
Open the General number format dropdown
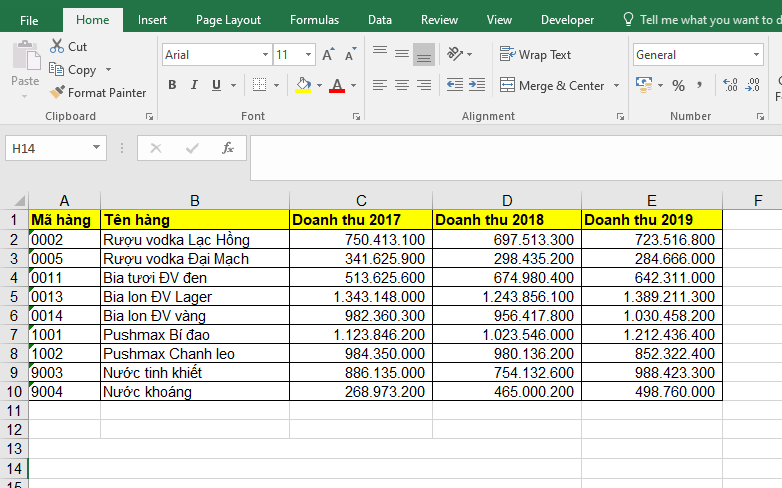click(755, 55)
